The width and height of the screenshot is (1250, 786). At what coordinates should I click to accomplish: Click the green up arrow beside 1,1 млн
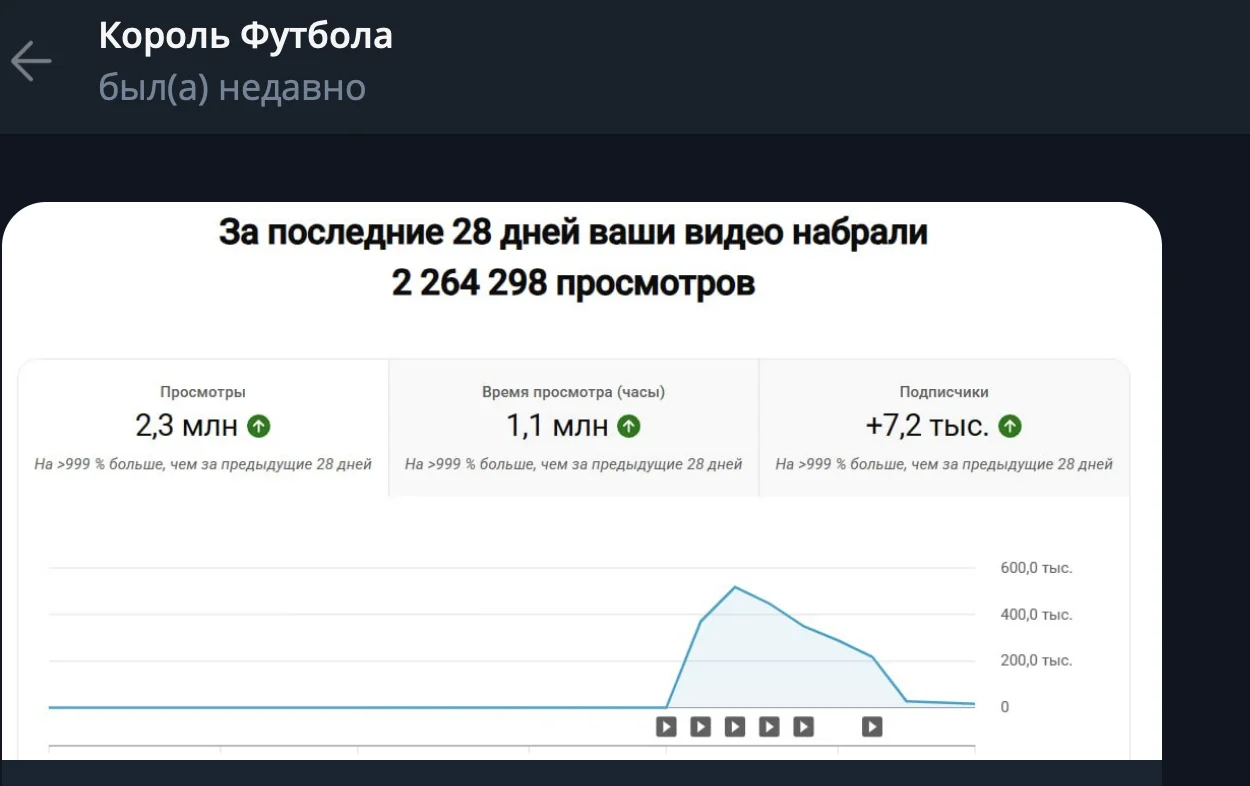(x=629, y=427)
